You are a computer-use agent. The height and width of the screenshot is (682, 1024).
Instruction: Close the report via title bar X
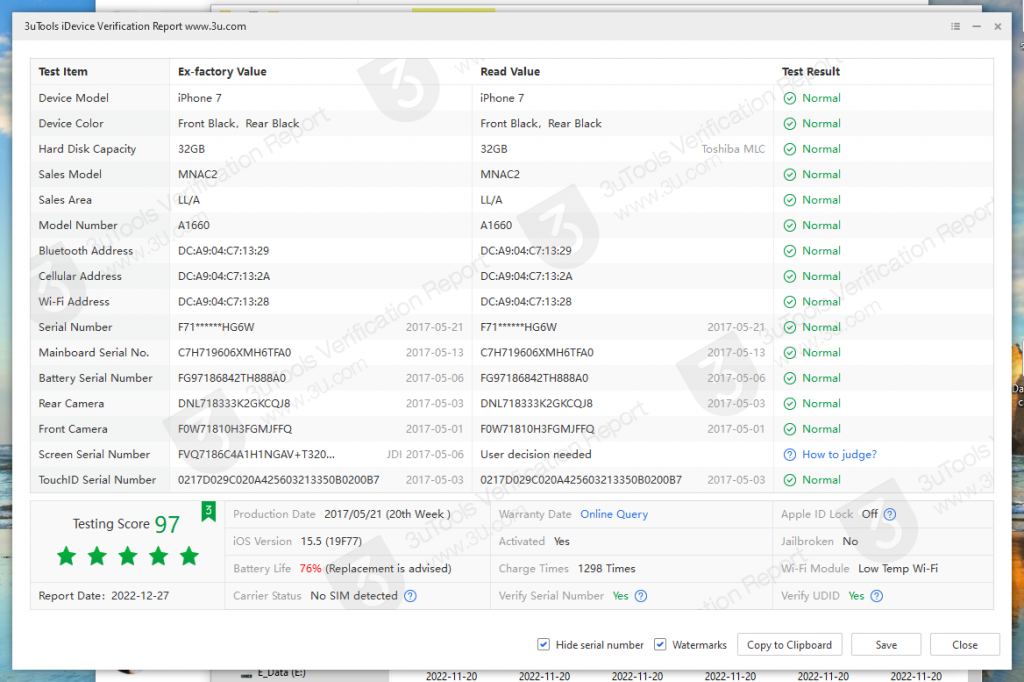[997, 26]
